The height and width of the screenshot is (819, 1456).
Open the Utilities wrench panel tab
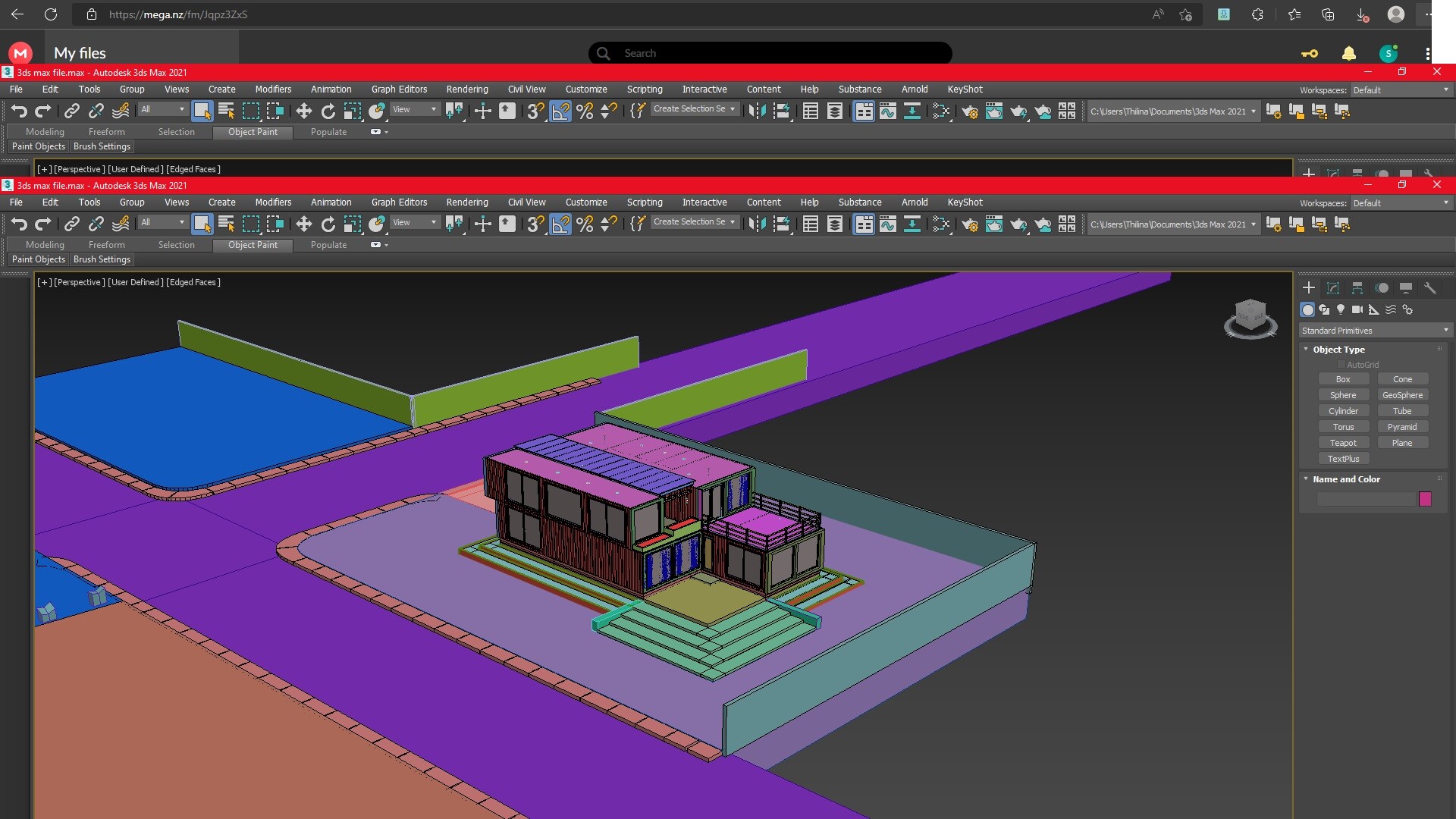1429,288
